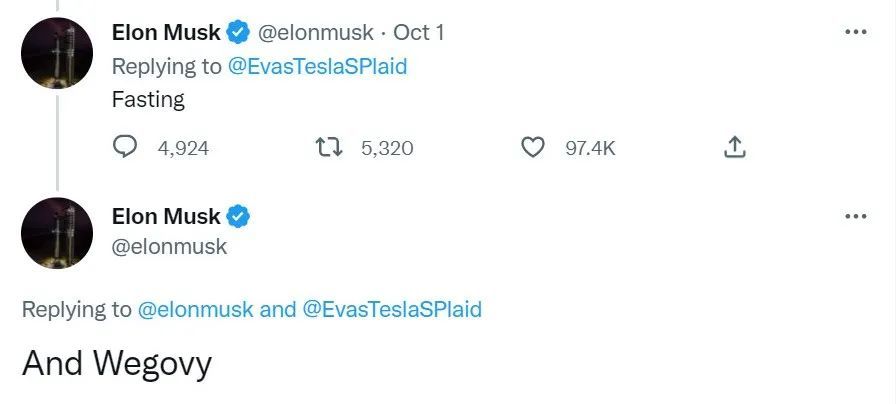Click Elon Musk name on the Fasting tweet

(x=166, y=32)
